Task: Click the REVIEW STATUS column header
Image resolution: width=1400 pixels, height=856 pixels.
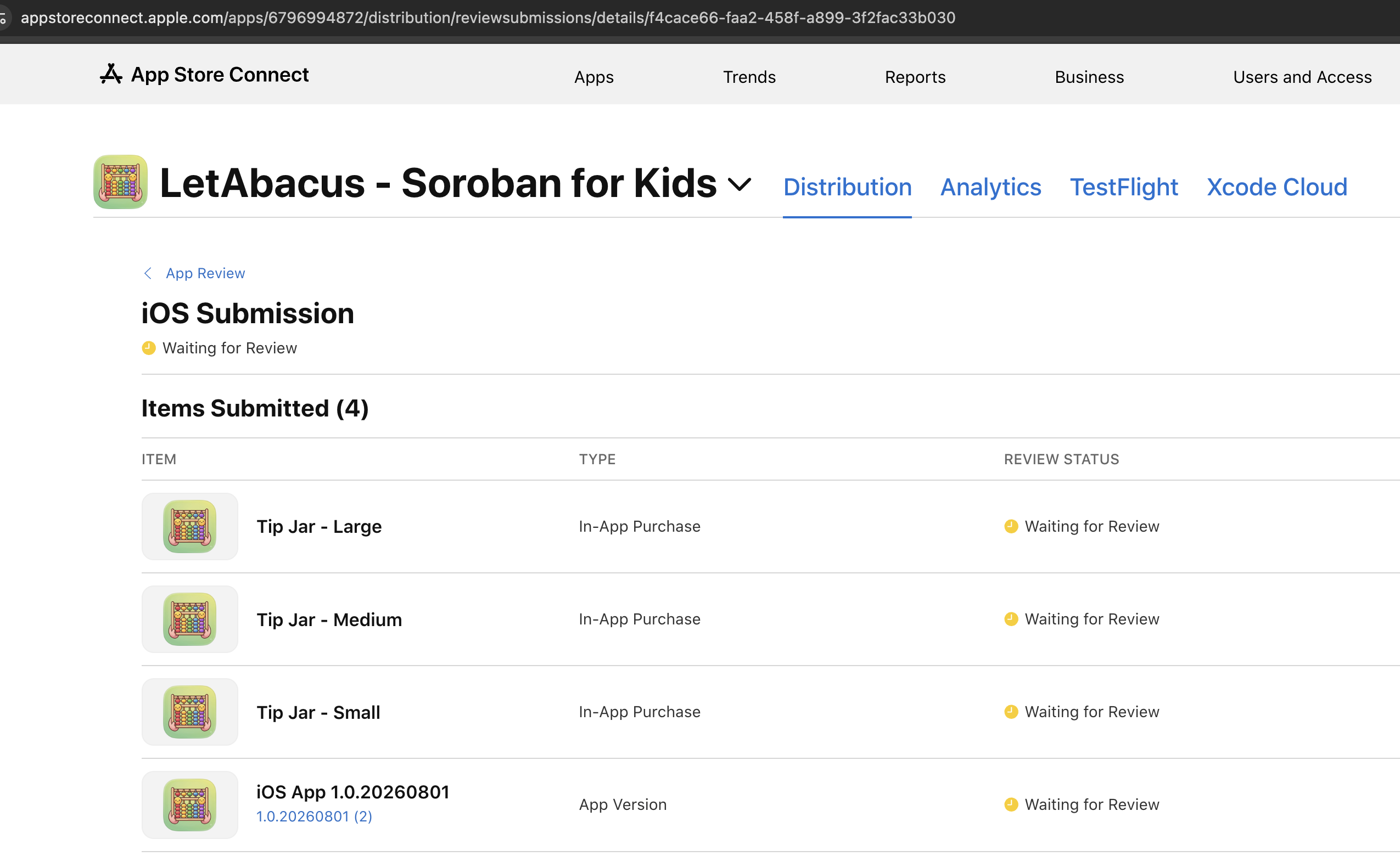Action: (1061, 459)
